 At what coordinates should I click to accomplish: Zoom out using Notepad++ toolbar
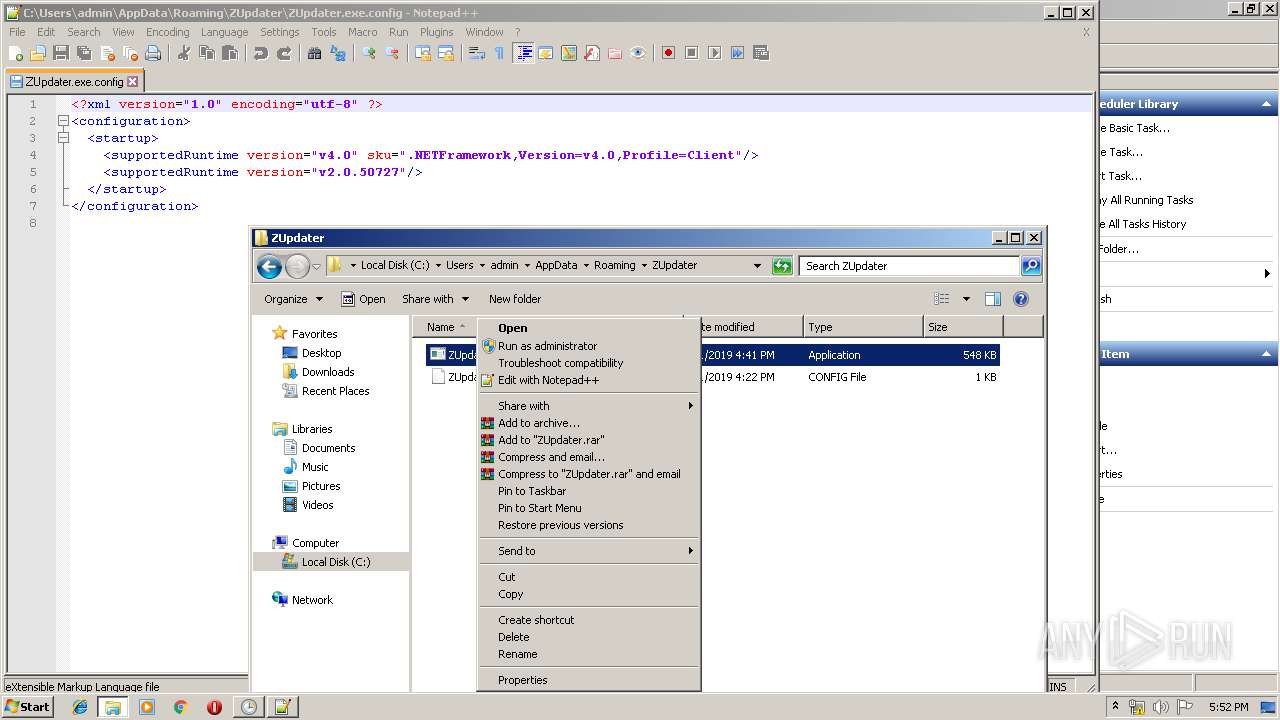coord(391,53)
